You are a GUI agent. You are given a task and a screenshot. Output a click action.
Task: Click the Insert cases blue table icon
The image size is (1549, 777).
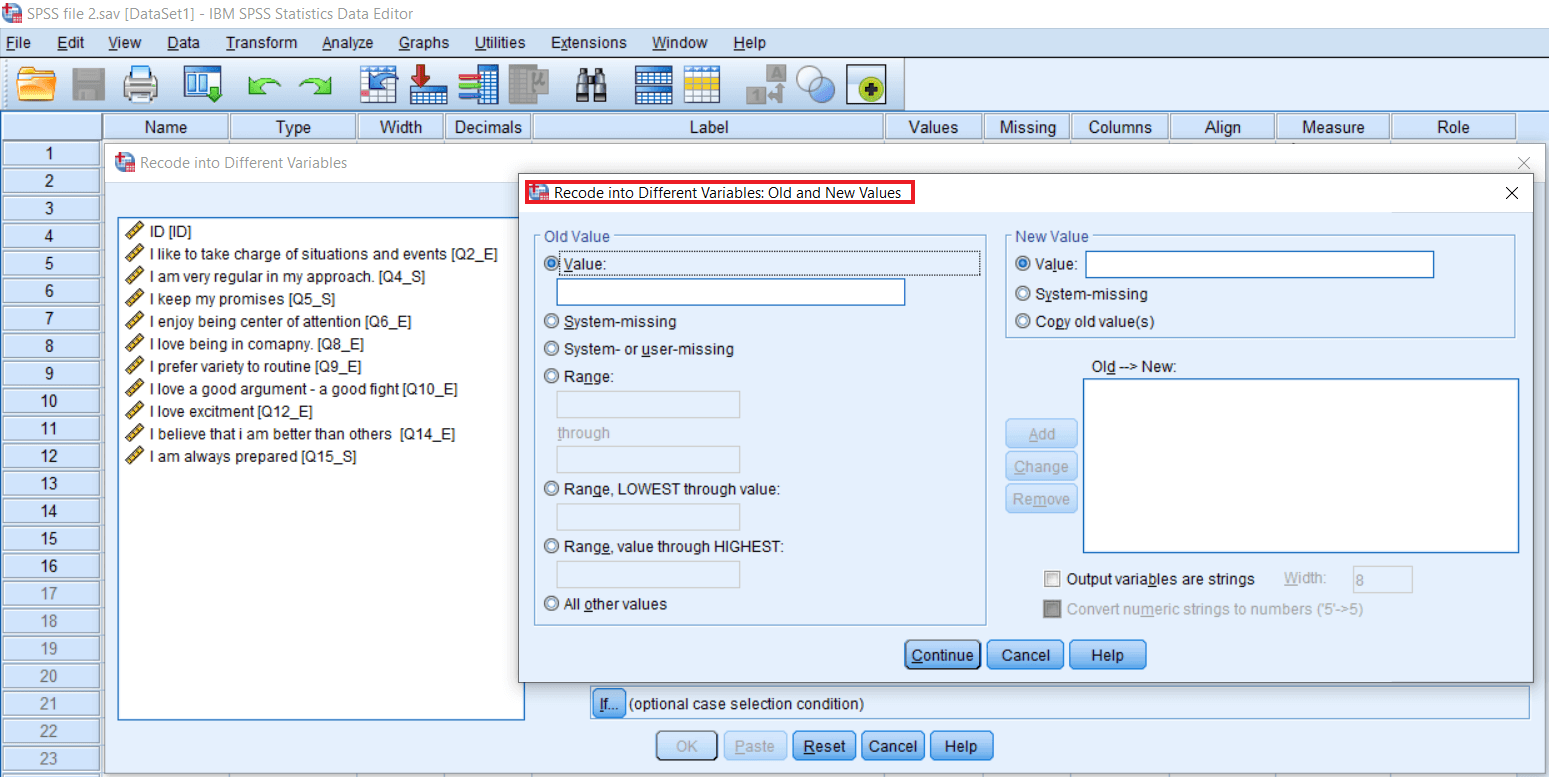(654, 85)
